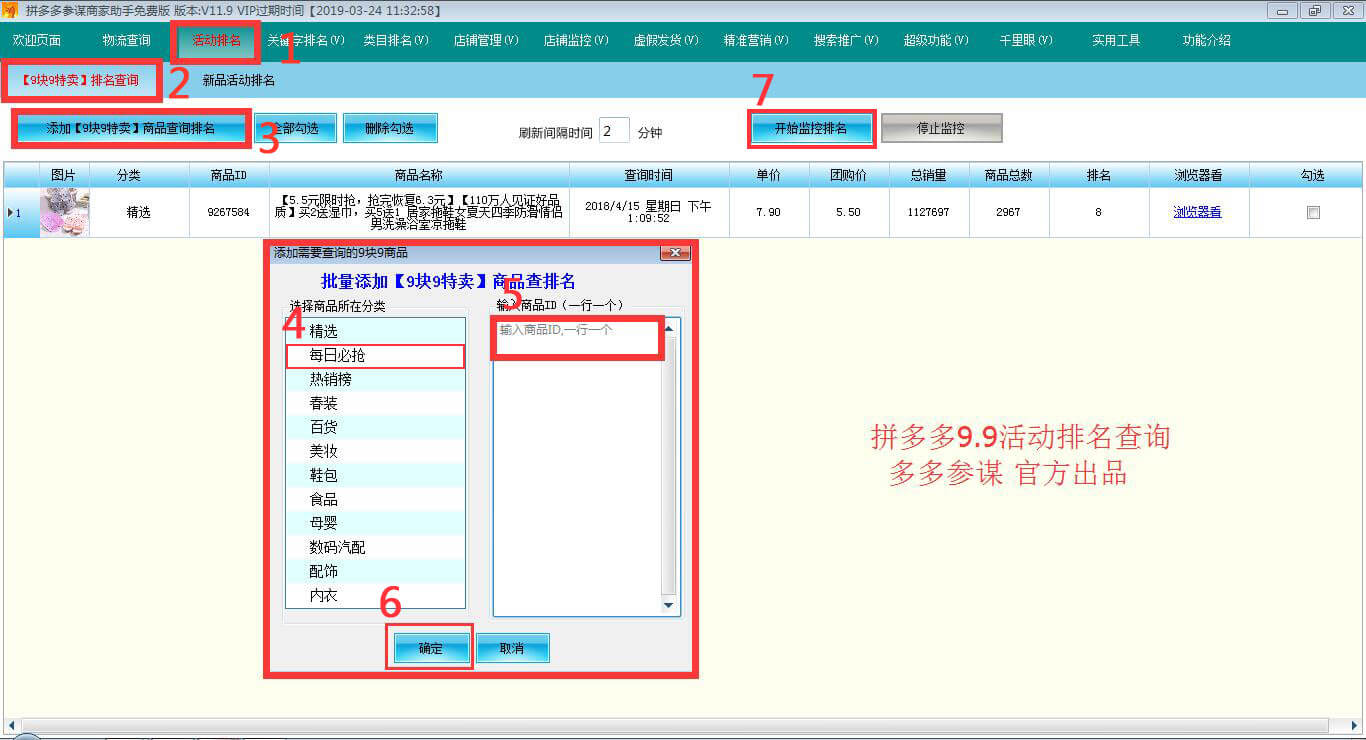The height and width of the screenshot is (740, 1366).
Task: Focus the 刷新间隔时间 minutes input field
Action: pos(614,130)
